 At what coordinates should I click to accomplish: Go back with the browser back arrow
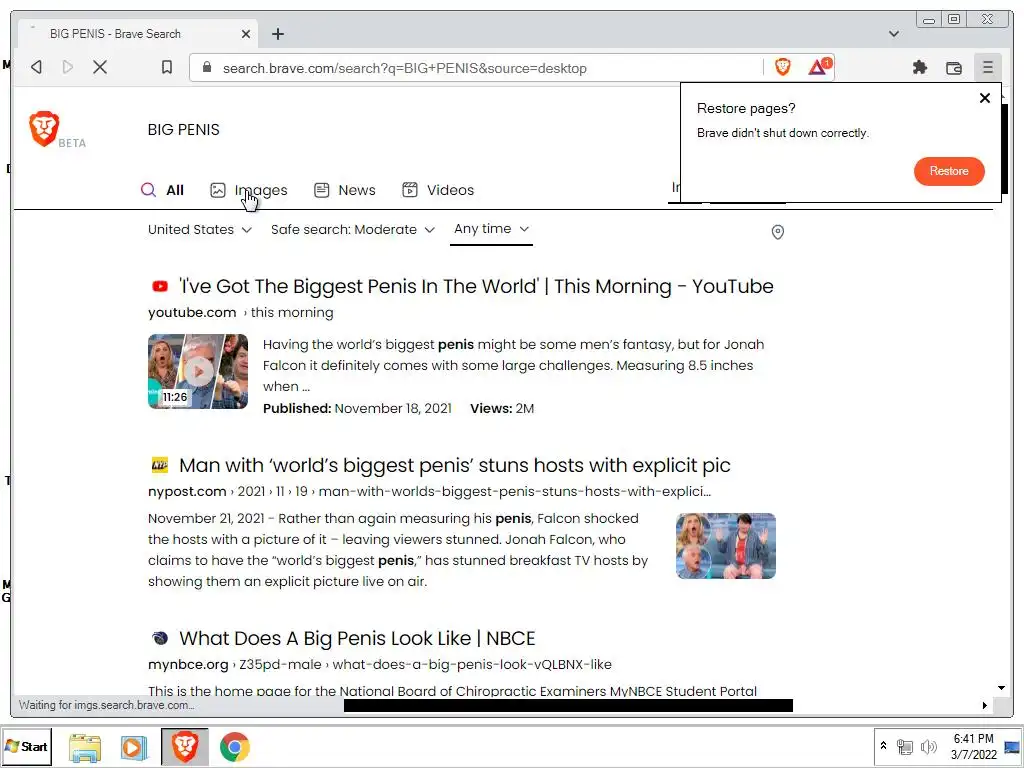point(37,67)
